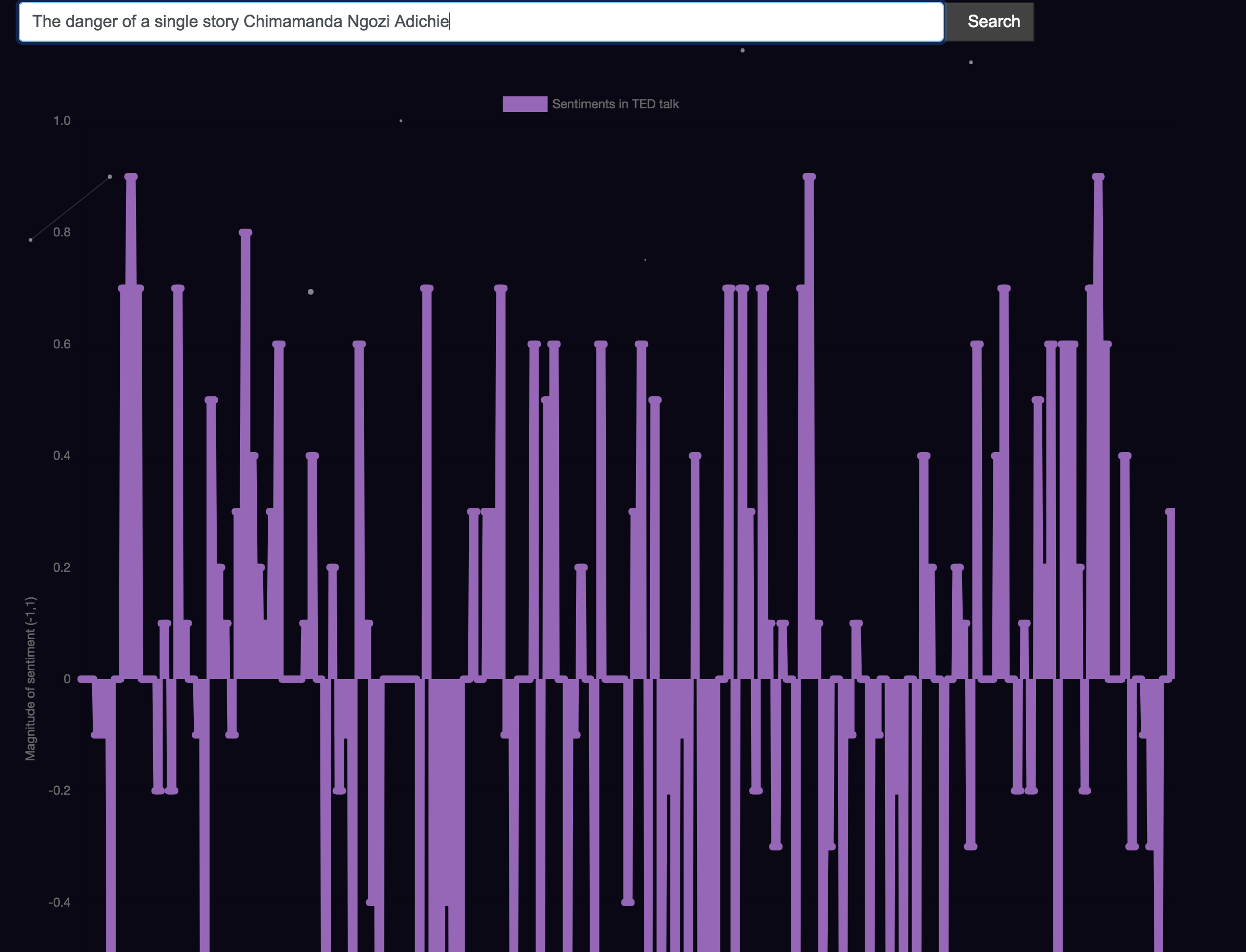The width and height of the screenshot is (1246, 952).
Task: Click the 0.4 y-axis tick label
Action: pos(62,456)
